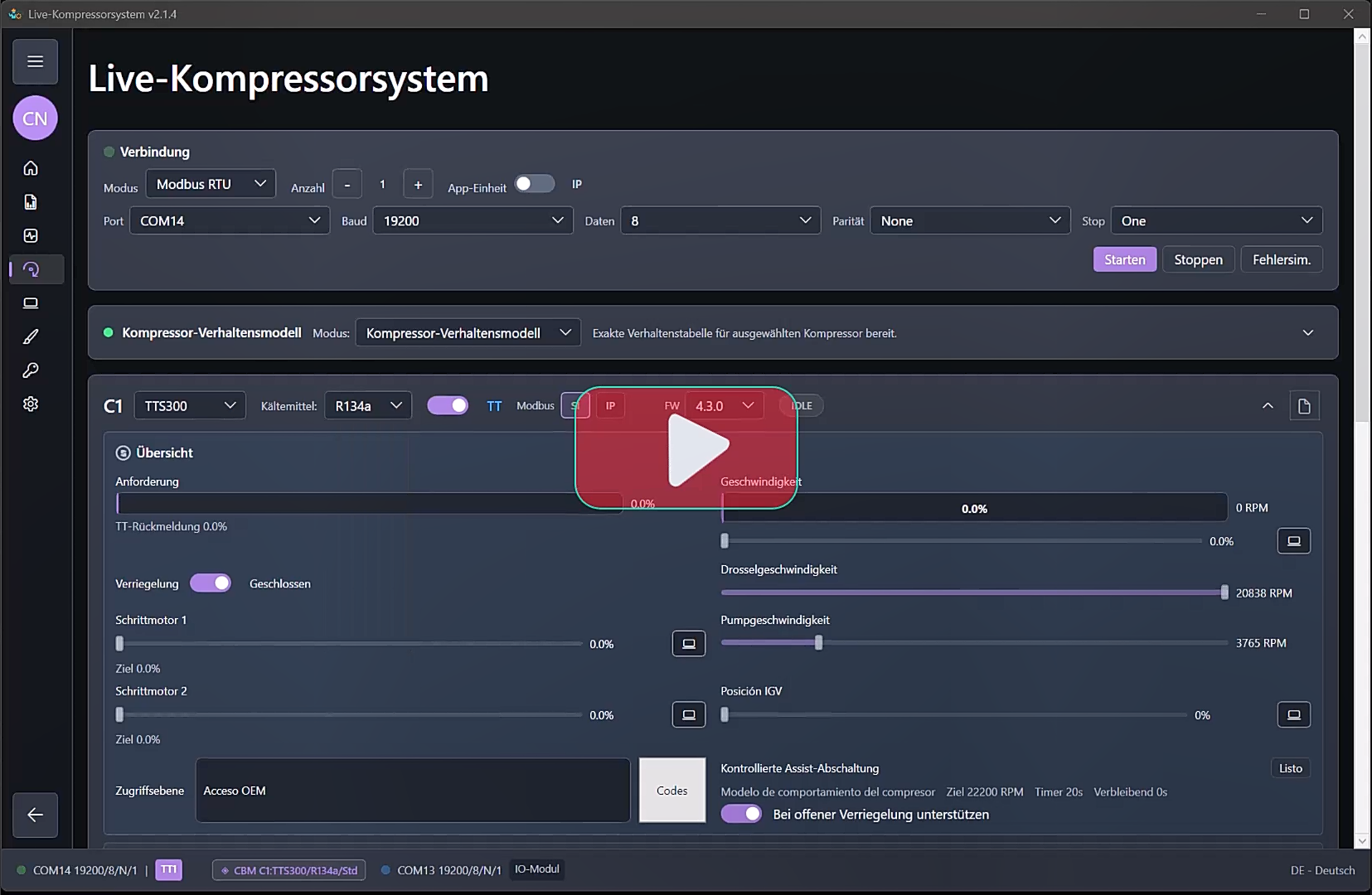
Task: Click the Anforderung progress bar
Action: coord(369,504)
